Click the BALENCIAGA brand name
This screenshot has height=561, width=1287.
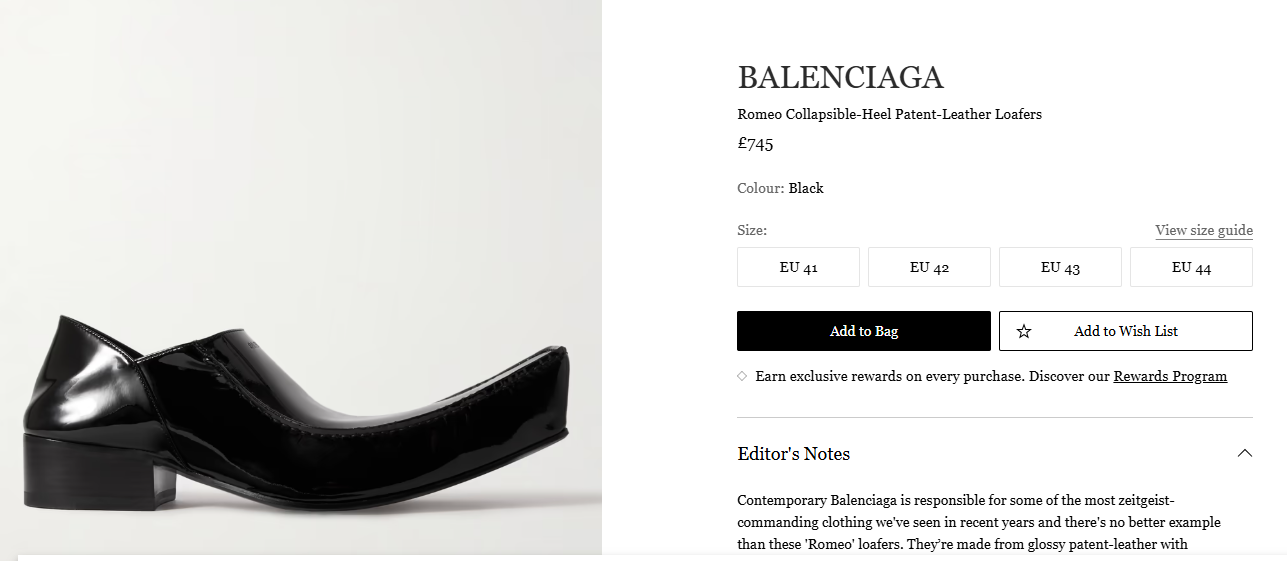(840, 77)
